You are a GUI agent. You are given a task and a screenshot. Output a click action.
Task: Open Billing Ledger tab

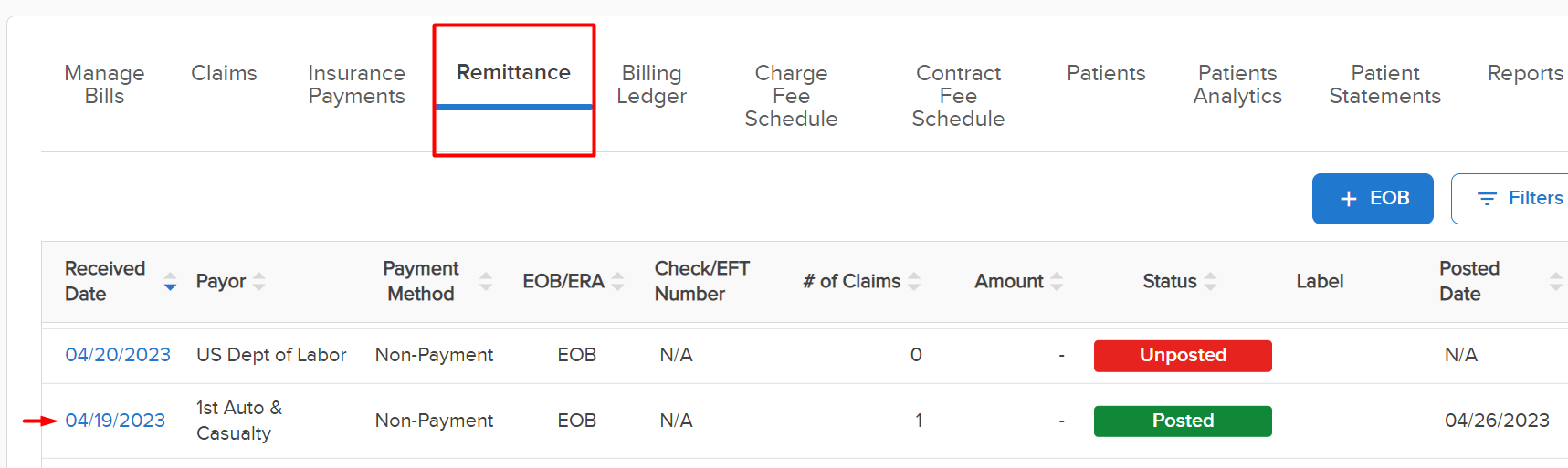tap(651, 84)
